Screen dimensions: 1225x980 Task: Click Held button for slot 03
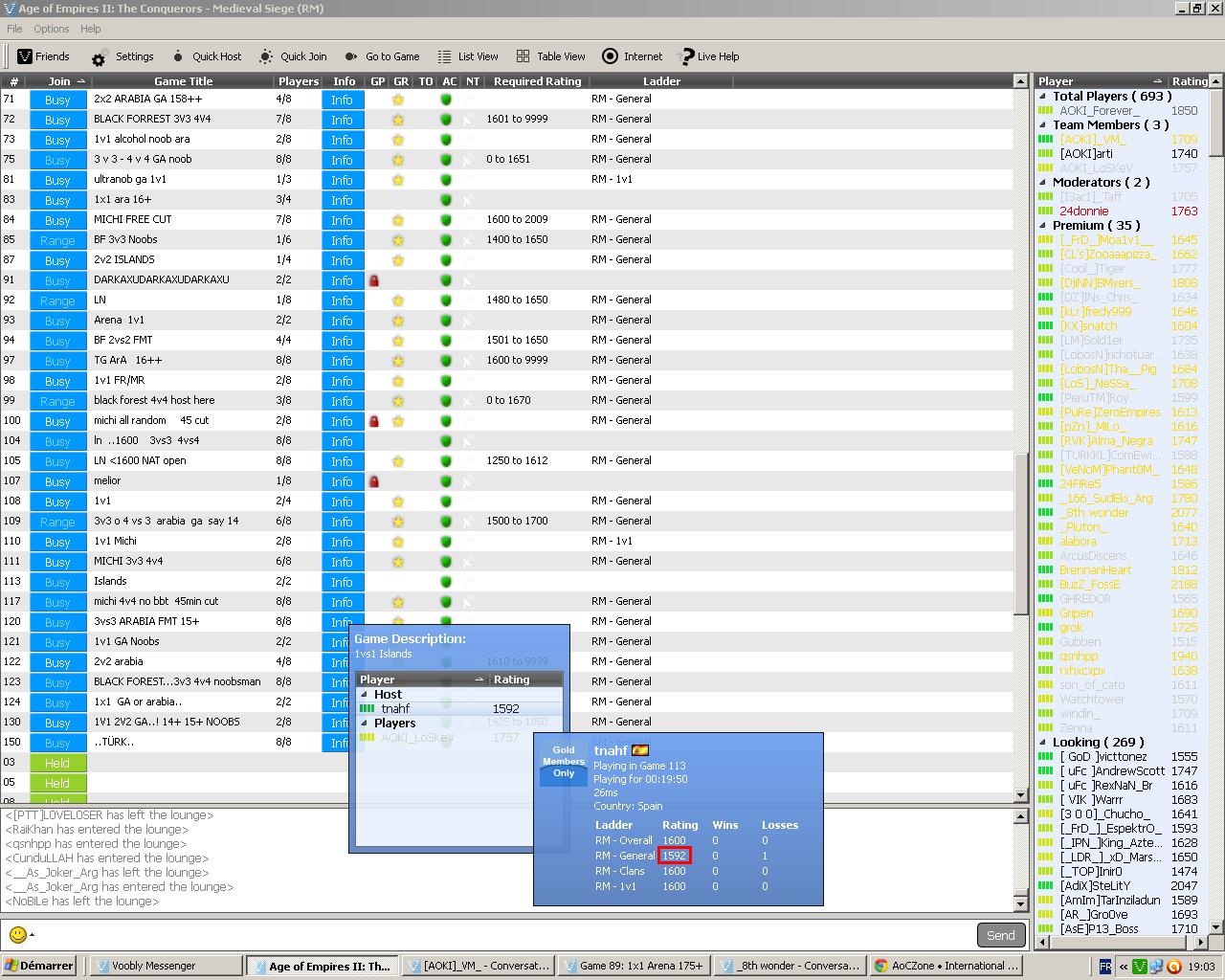tap(57, 763)
